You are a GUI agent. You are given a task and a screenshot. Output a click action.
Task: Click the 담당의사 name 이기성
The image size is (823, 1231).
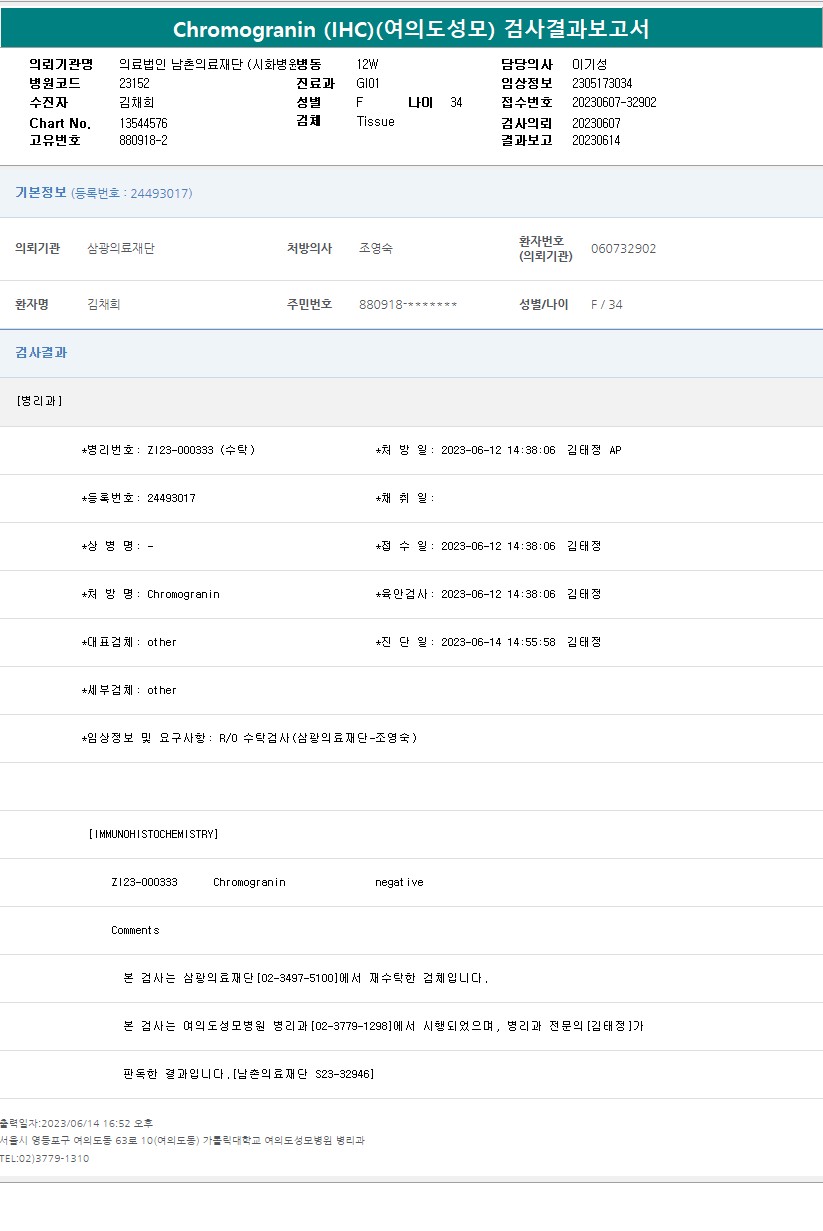point(590,64)
